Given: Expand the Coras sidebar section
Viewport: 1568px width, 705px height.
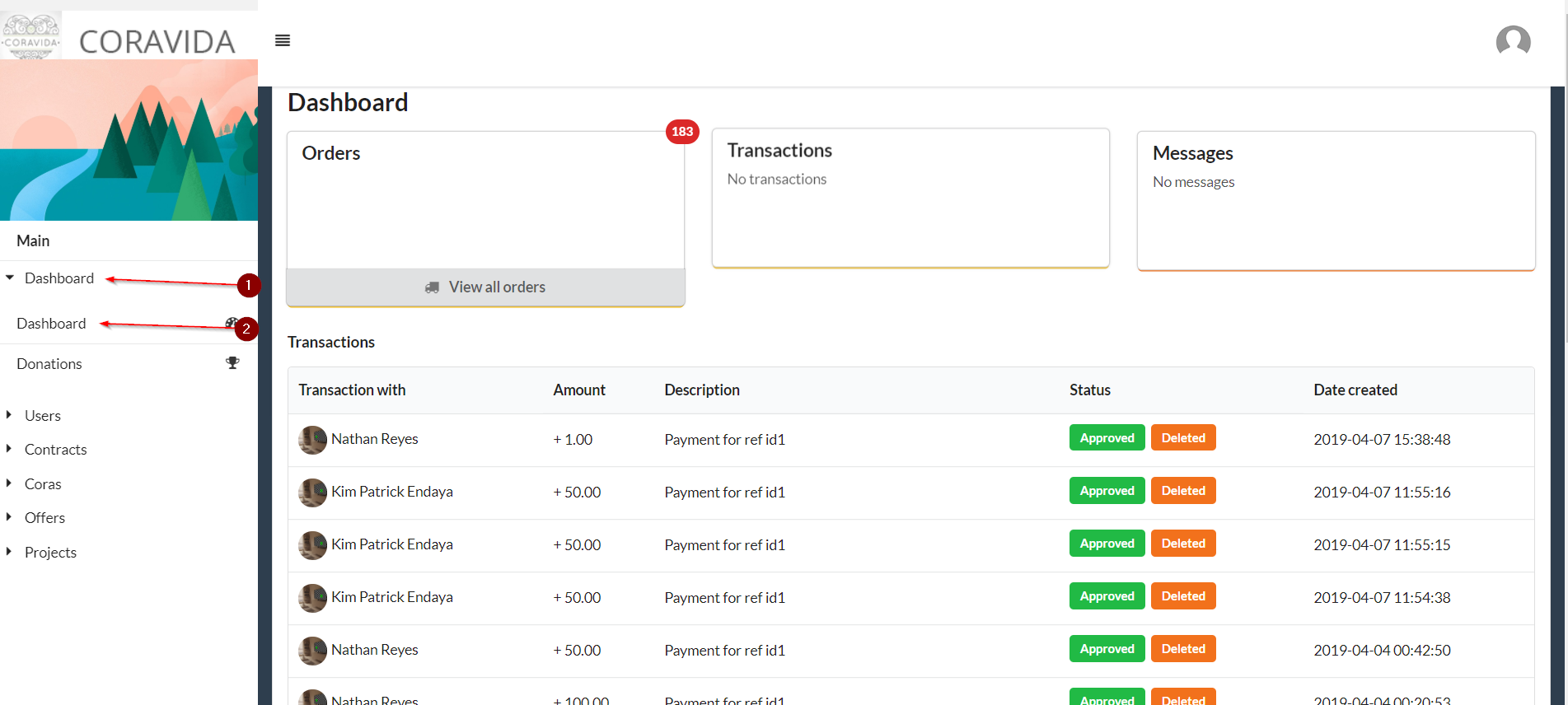Looking at the screenshot, I should point(43,484).
